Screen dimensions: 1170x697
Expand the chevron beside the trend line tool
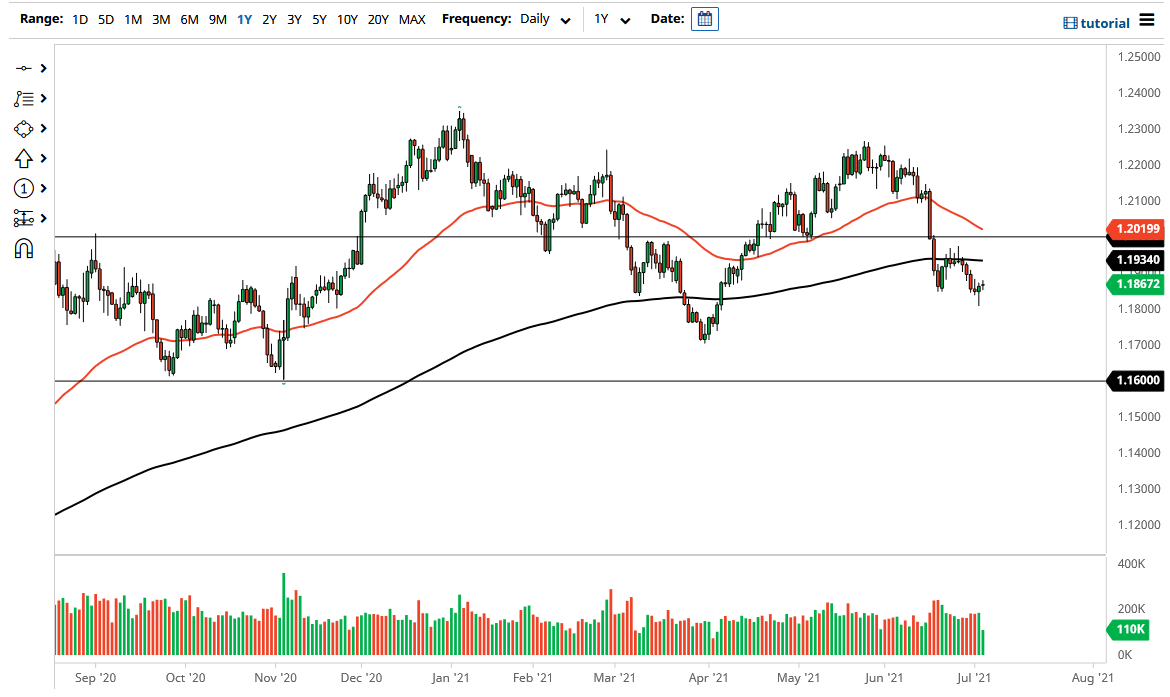tap(44, 68)
